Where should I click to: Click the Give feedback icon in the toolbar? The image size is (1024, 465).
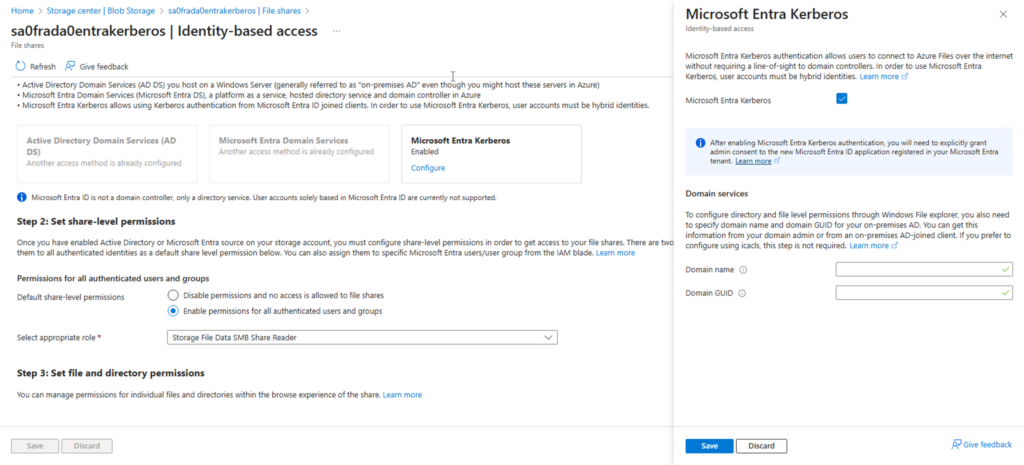70,66
